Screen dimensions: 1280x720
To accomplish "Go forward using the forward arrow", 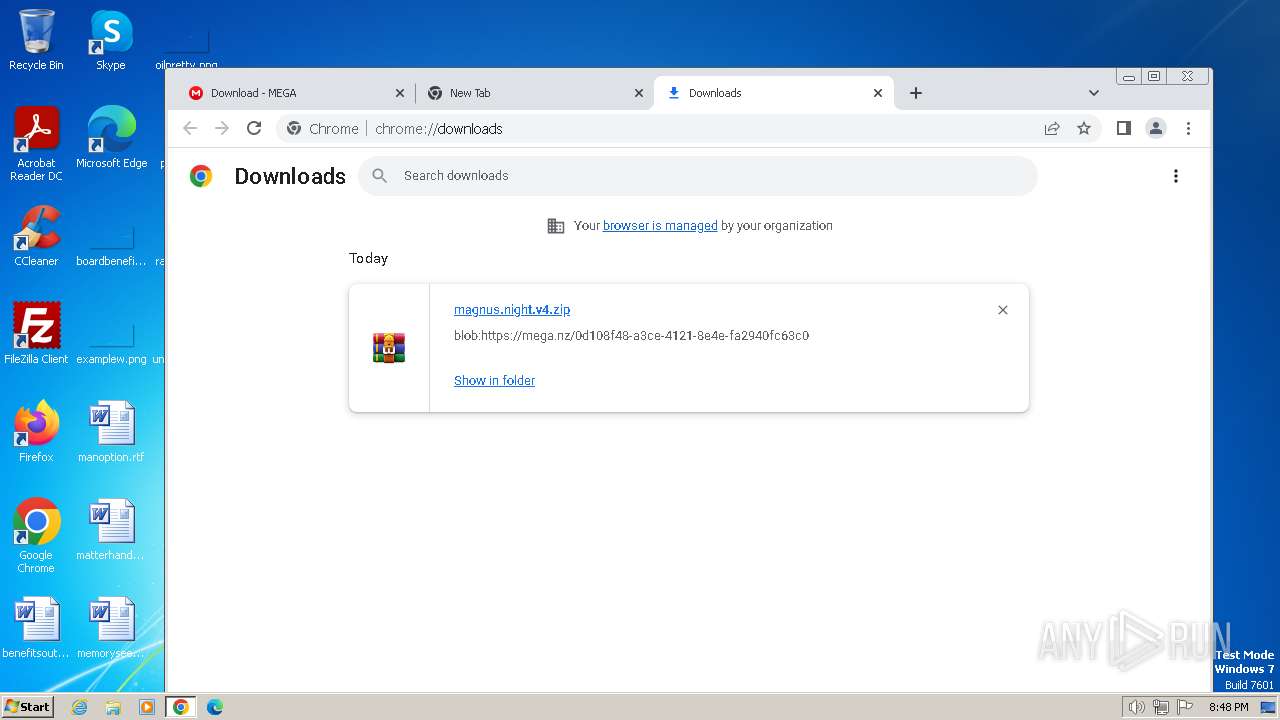I will pos(222,128).
